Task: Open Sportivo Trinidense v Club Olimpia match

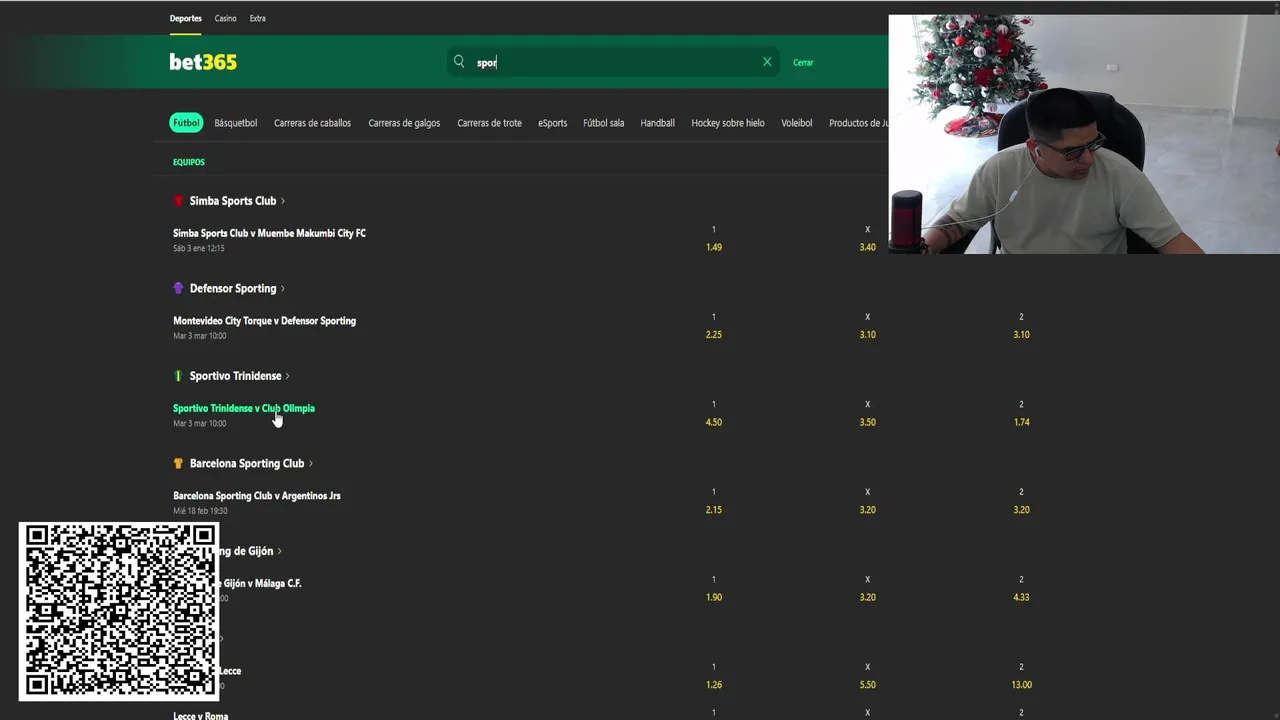Action: point(244,408)
